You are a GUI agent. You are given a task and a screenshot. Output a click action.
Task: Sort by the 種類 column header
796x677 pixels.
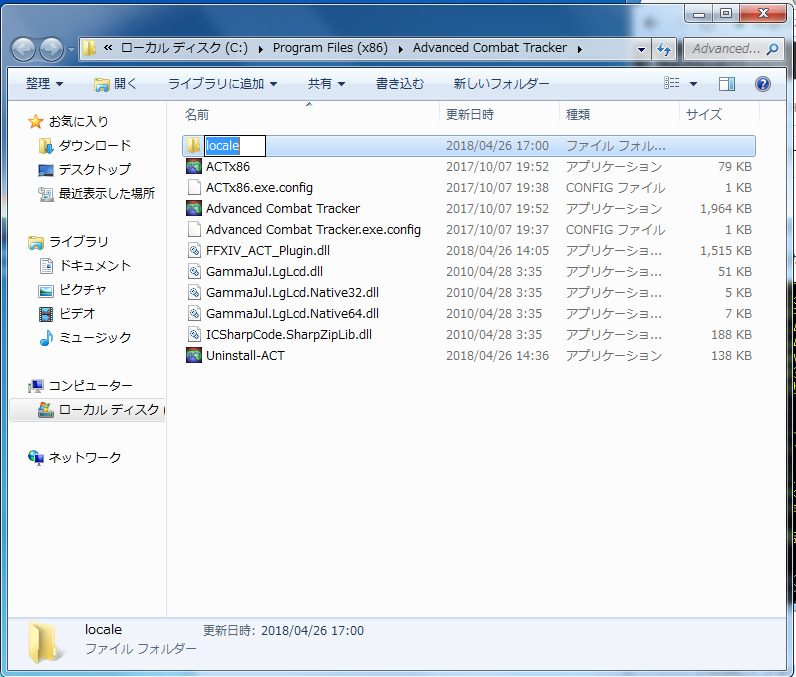(619, 114)
